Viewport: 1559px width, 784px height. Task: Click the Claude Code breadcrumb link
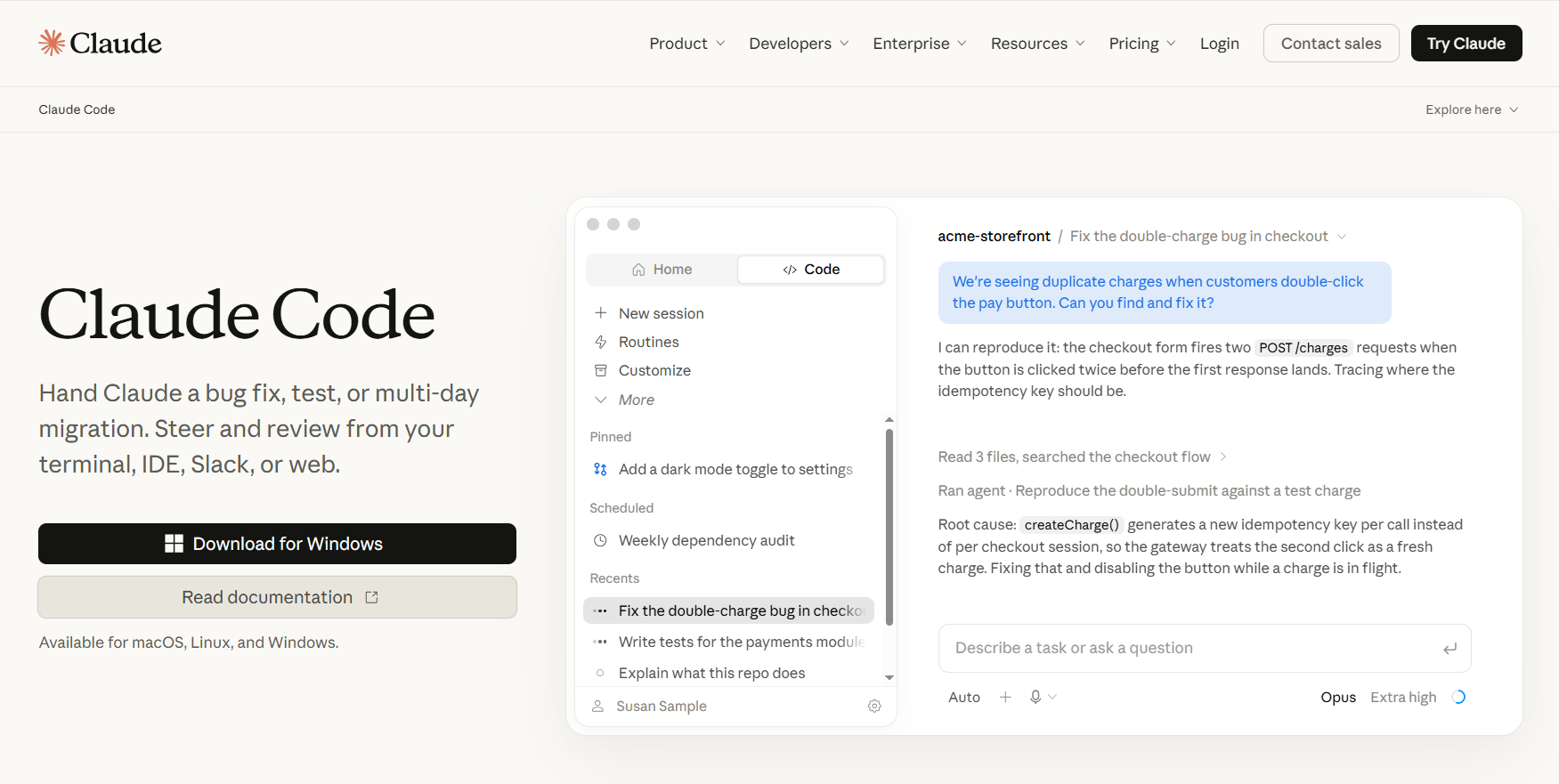pos(77,109)
